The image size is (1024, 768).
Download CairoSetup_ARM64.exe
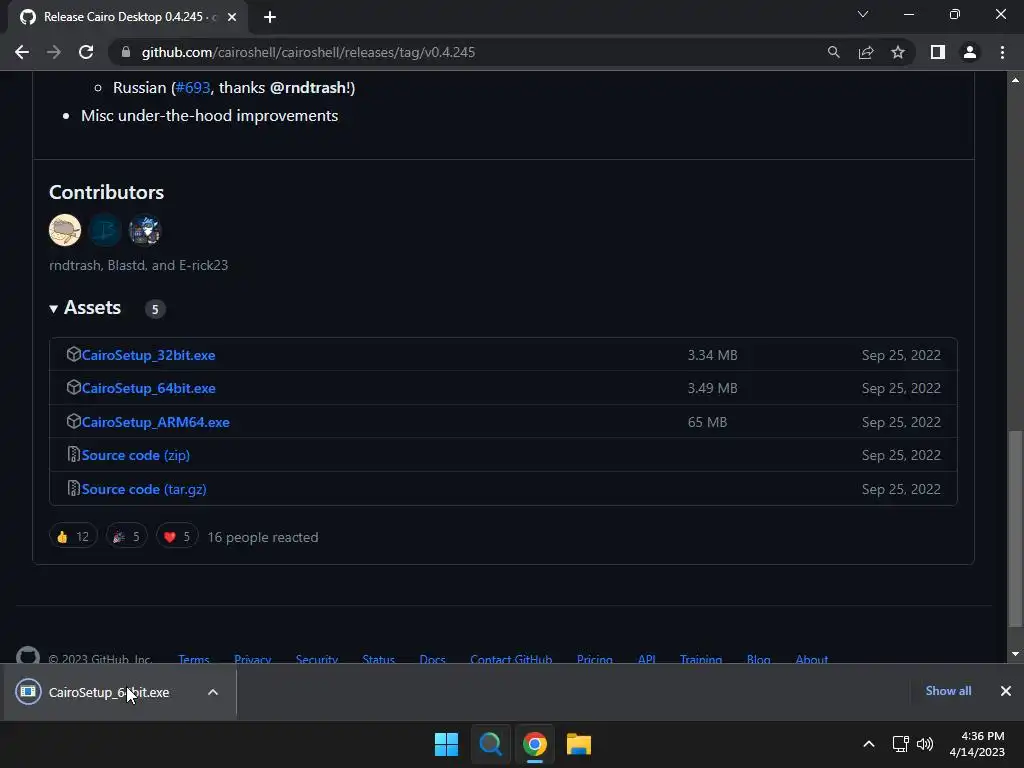click(155, 423)
